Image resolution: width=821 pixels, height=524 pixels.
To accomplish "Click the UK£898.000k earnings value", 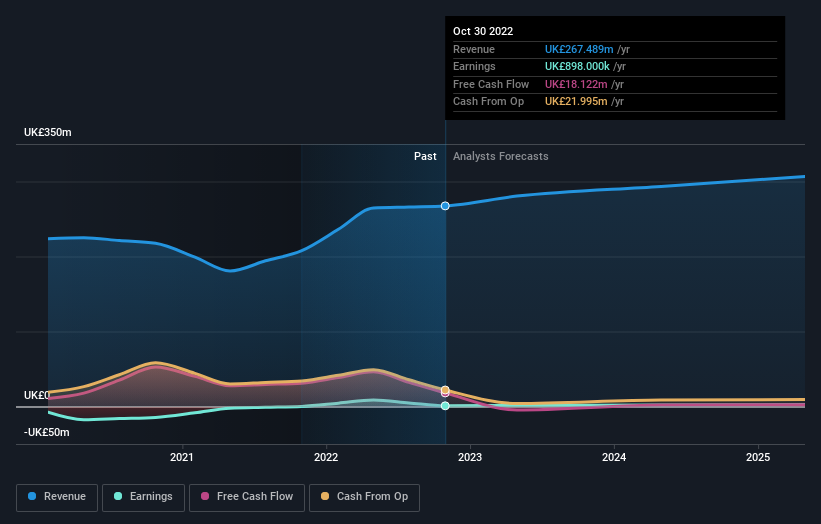I will pos(577,66).
